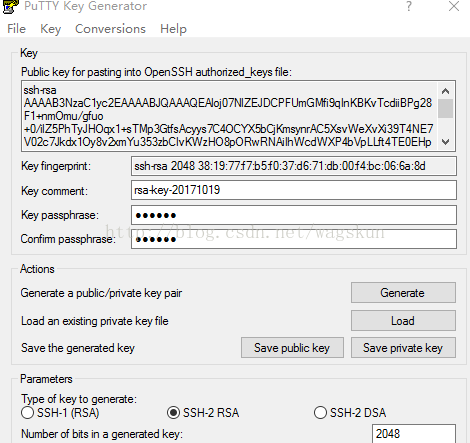Image resolution: width=470 pixels, height=443 pixels.
Task: Click the number of bits field
Action: [x=414, y=434]
